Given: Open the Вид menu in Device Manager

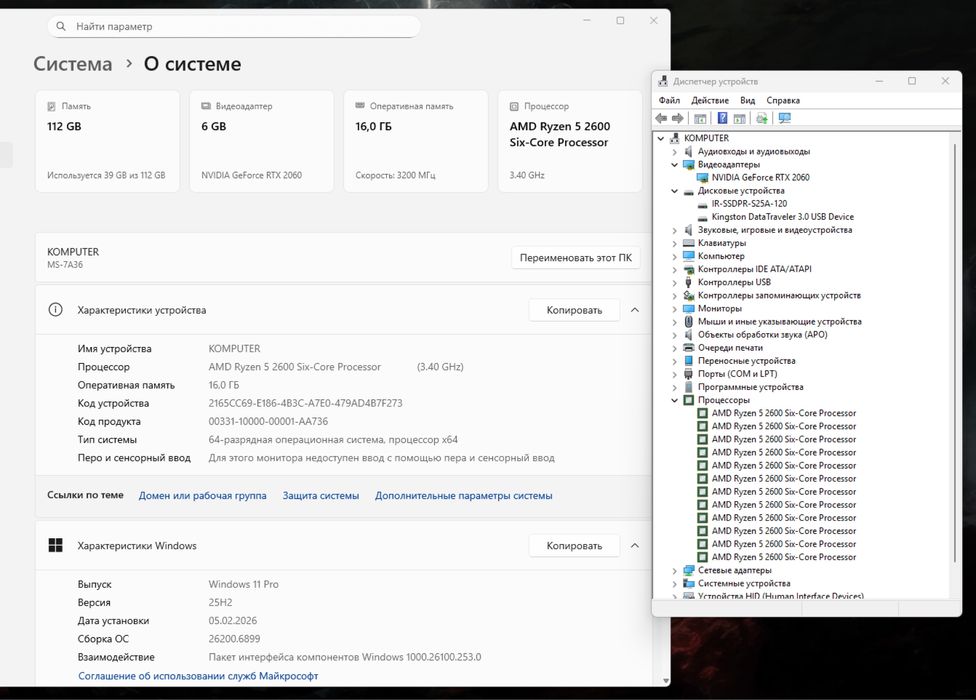Looking at the screenshot, I should pos(747,100).
